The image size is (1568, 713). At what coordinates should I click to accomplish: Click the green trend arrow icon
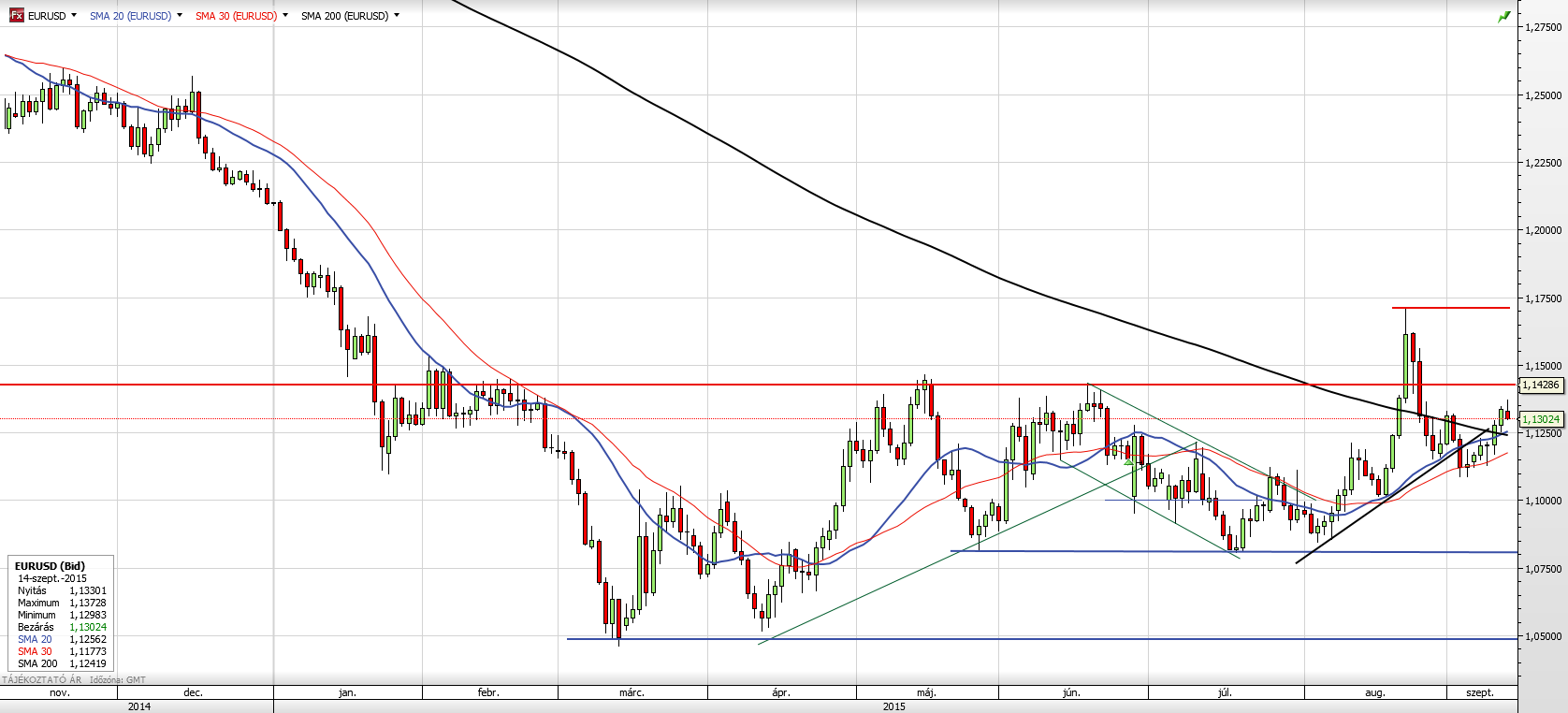click(1504, 17)
